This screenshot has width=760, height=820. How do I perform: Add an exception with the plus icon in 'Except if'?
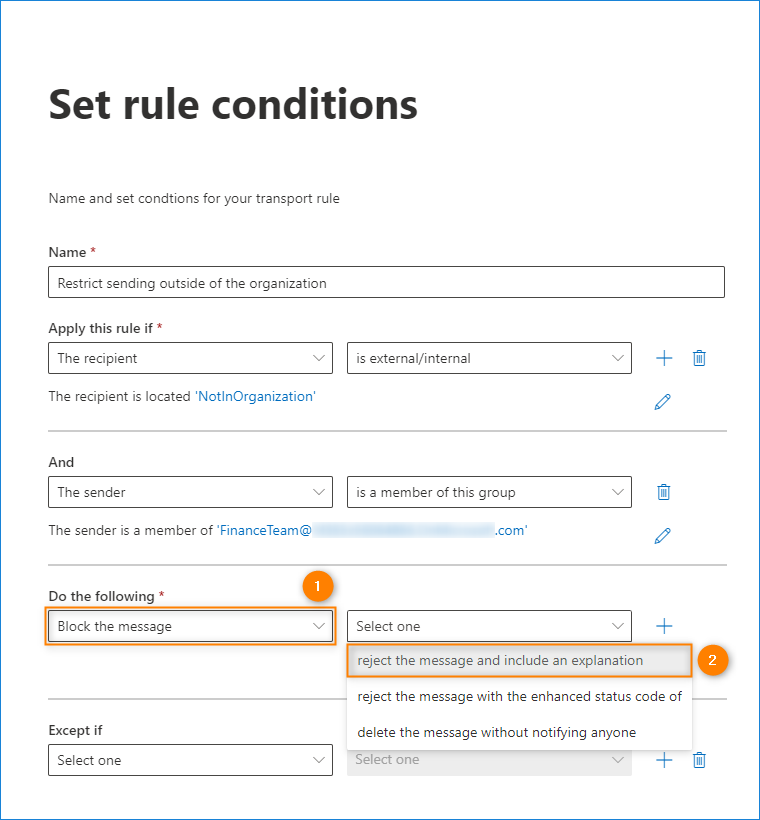[664, 760]
